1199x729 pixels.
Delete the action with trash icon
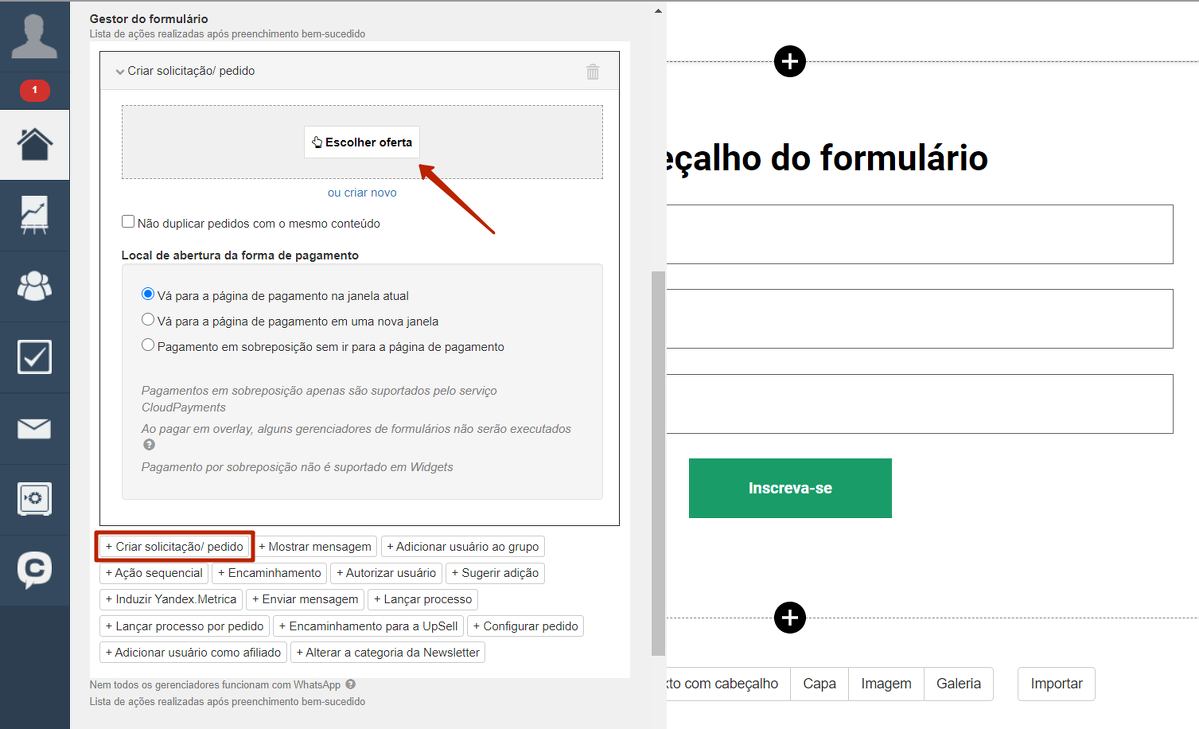tap(593, 72)
